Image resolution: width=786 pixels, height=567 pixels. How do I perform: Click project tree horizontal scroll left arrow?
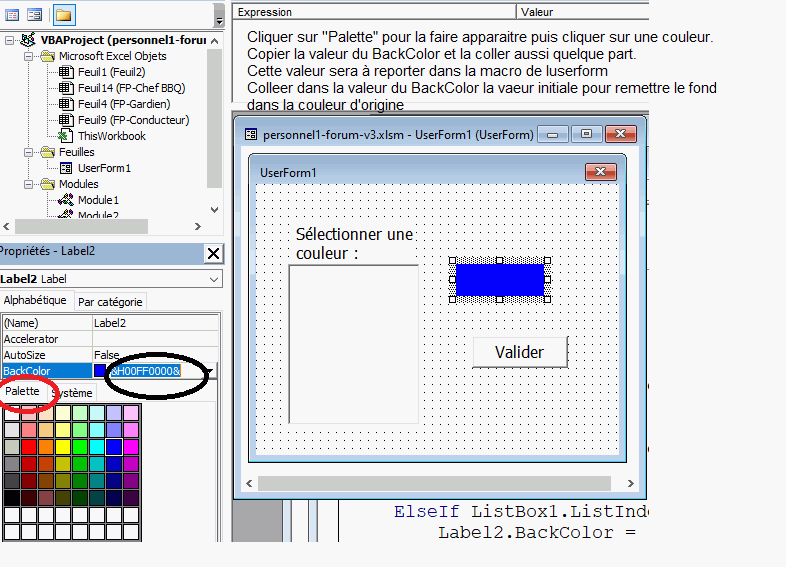[6, 227]
